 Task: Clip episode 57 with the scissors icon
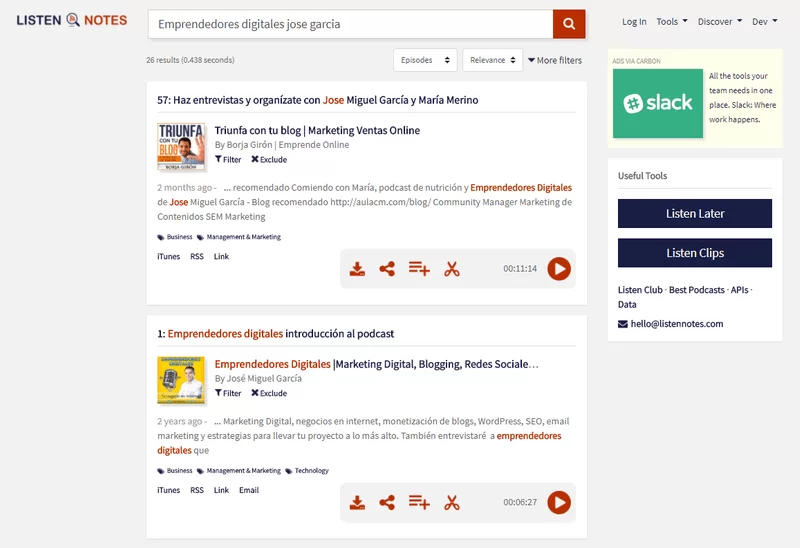coord(452,269)
